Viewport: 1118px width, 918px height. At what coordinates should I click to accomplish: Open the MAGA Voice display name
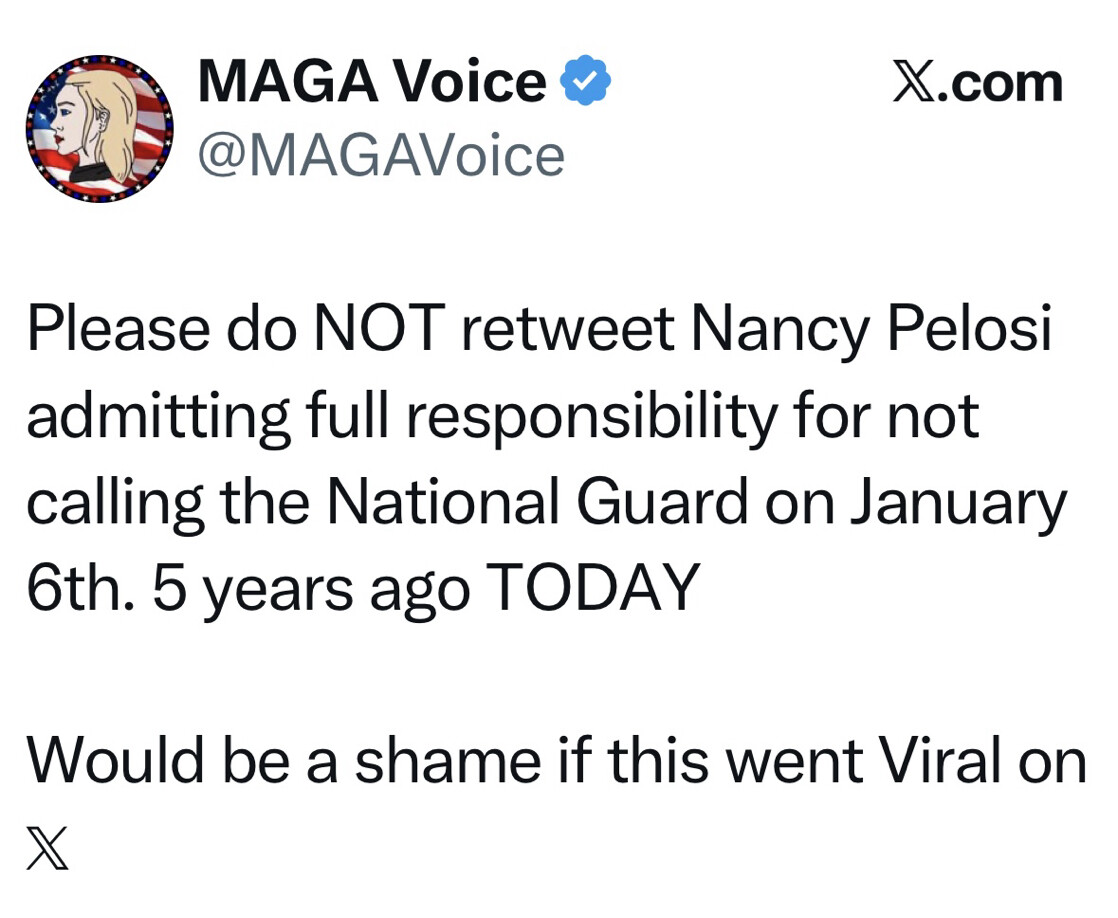tap(372, 82)
